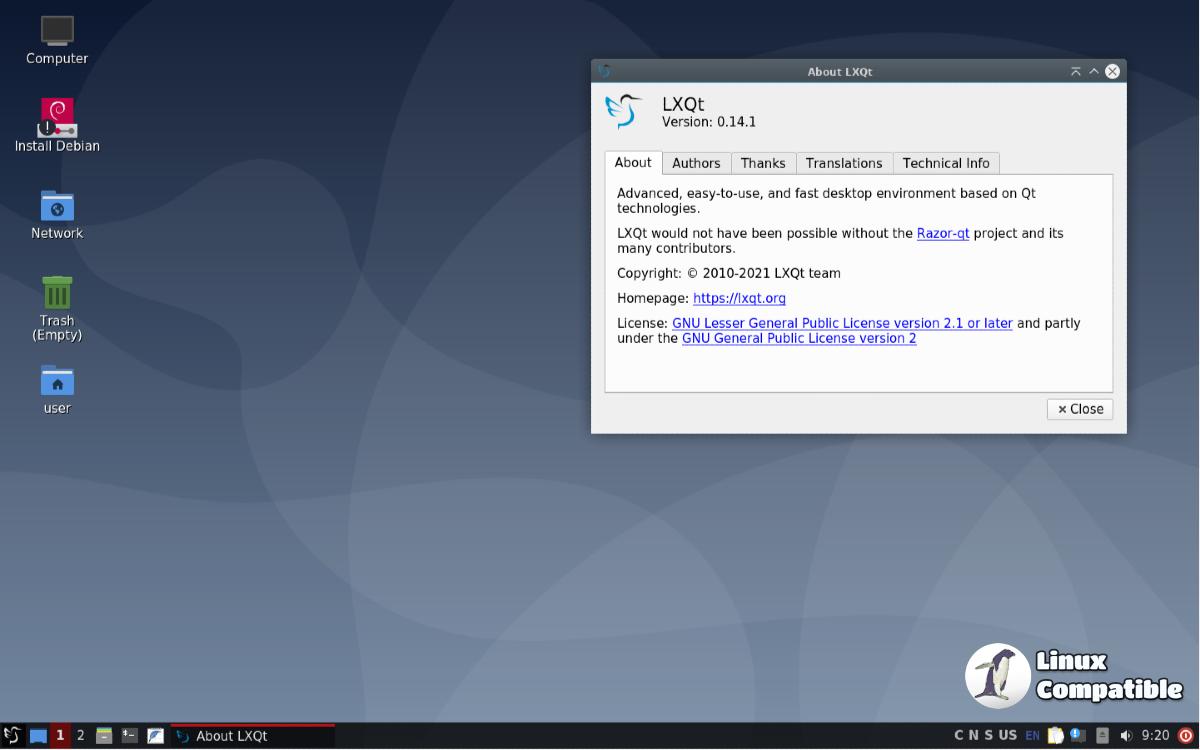The width and height of the screenshot is (1200, 750).
Task: Click the show desktop icon in the panel
Action: click(x=38, y=736)
